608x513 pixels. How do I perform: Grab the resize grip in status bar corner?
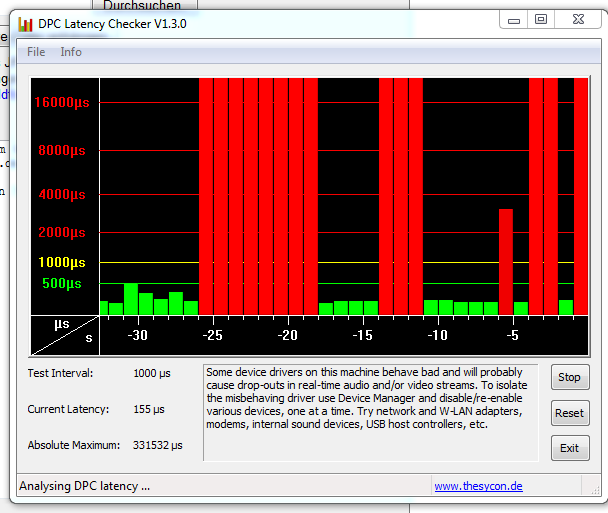(595, 490)
